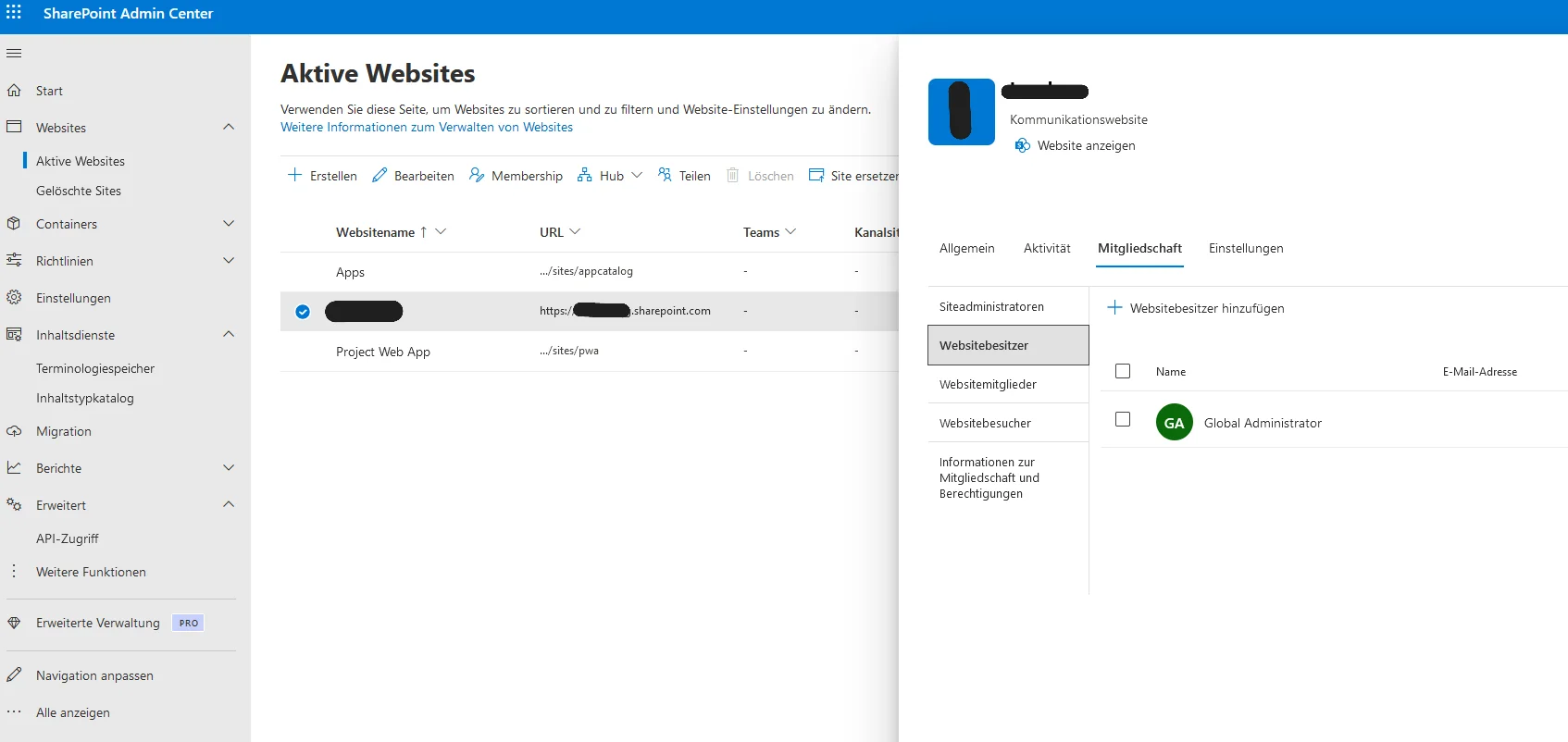
Task: Click the SharePoint icon beside Website anzeigen
Action: pos(1023,145)
